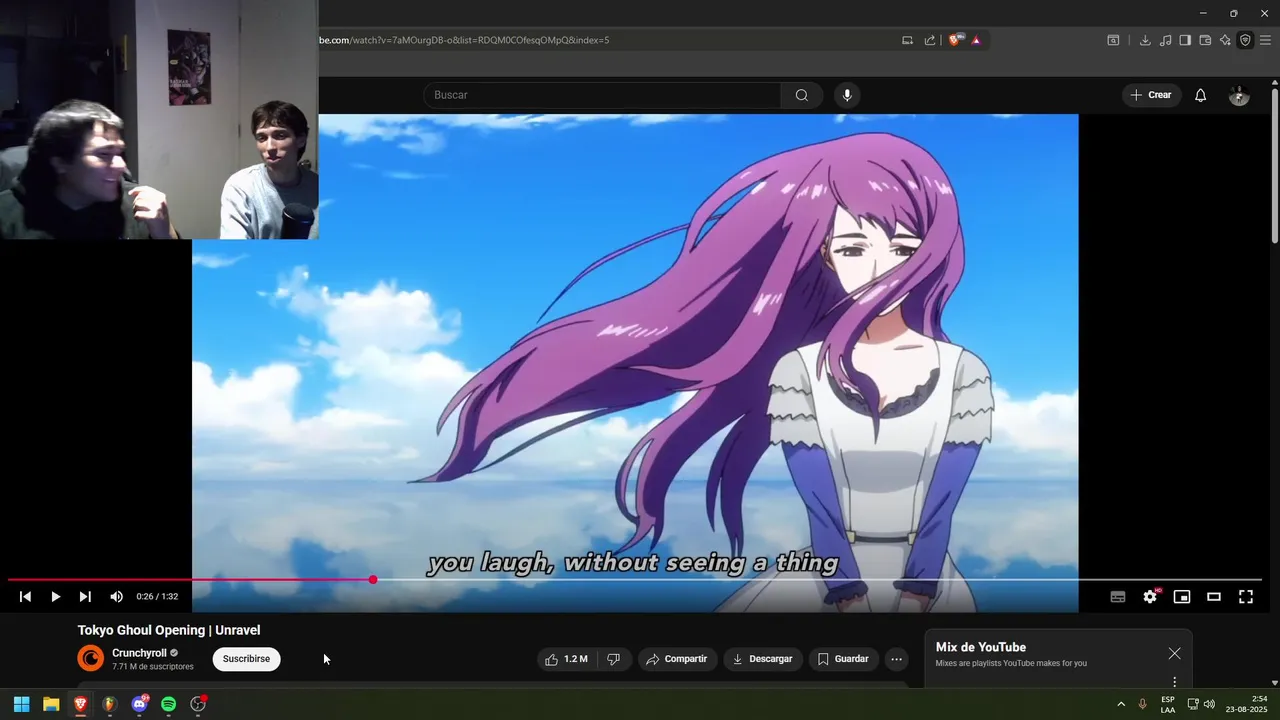Viewport: 1280px width, 720px height.
Task: Open the media playlist music note icon
Action: point(1165,40)
